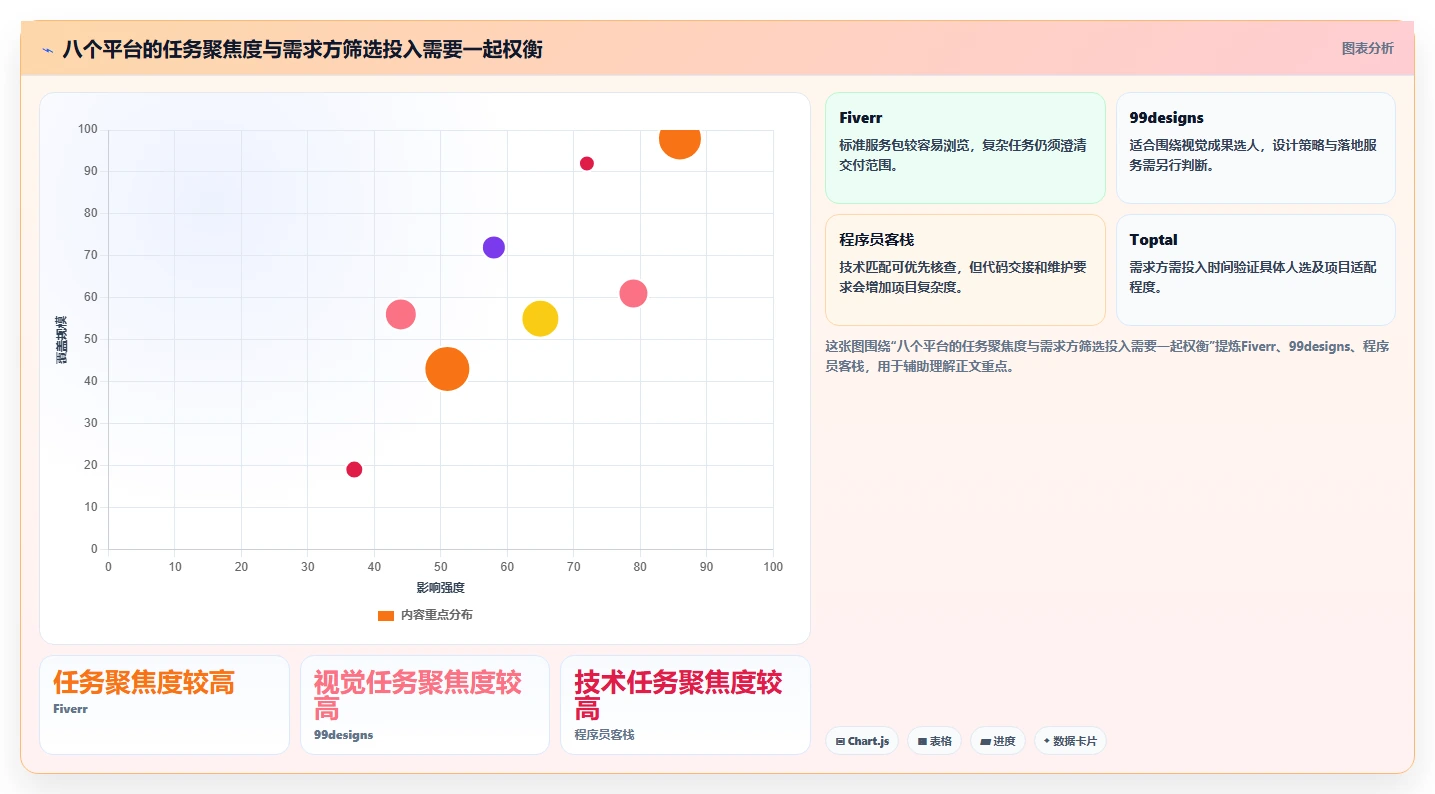Select the small red bubble at coverage 19
The width and height of the screenshot is (1435, 794).
(354, 469)
